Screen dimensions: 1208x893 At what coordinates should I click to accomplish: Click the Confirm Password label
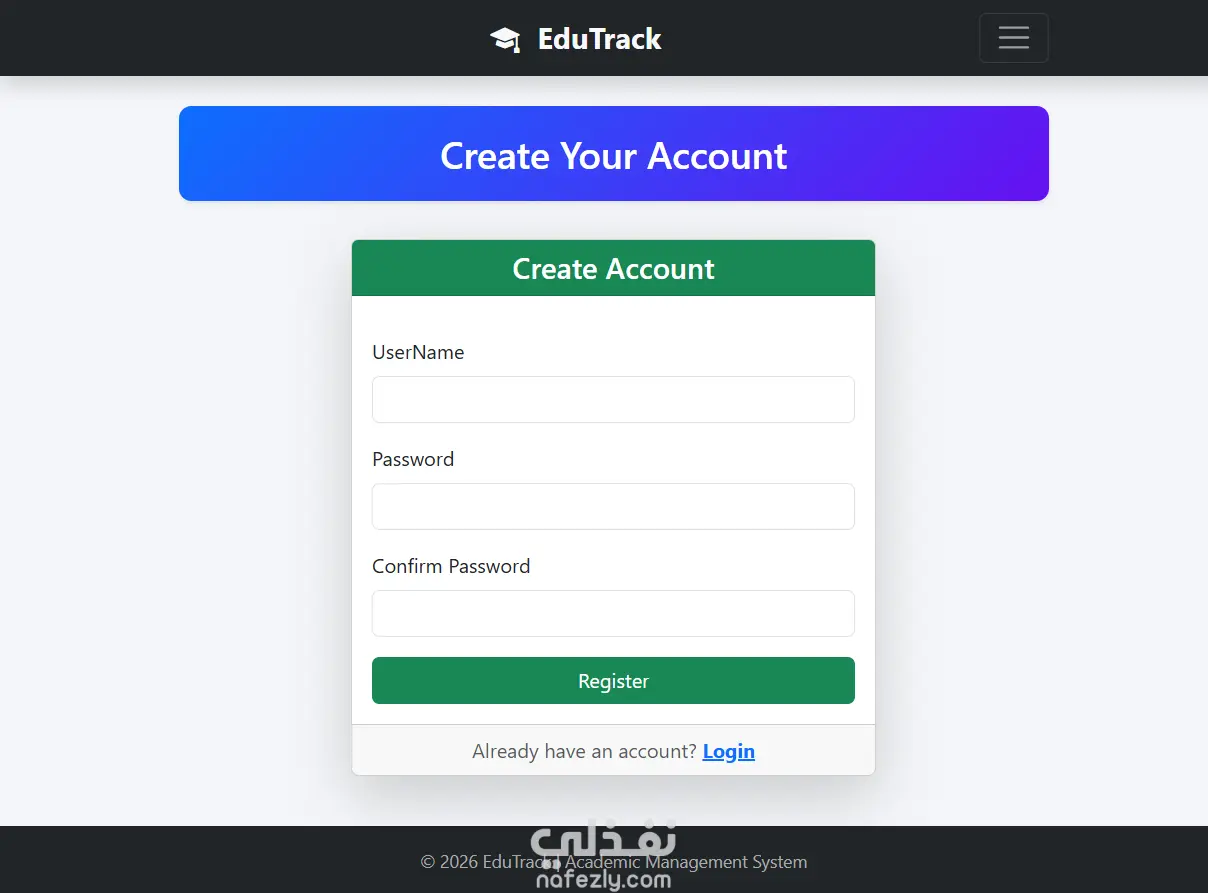[x=451, y=566]
